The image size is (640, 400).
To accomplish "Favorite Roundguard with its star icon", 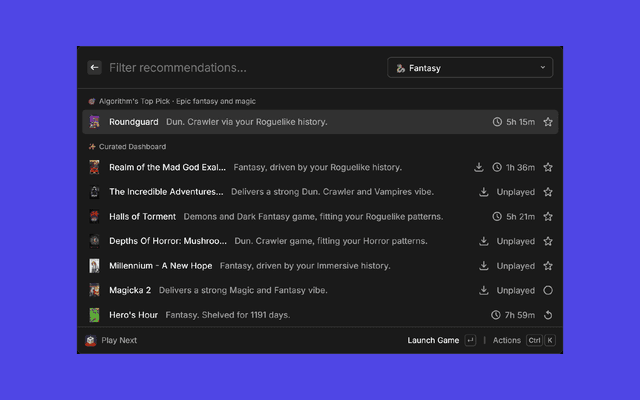I will pos(548,122).
